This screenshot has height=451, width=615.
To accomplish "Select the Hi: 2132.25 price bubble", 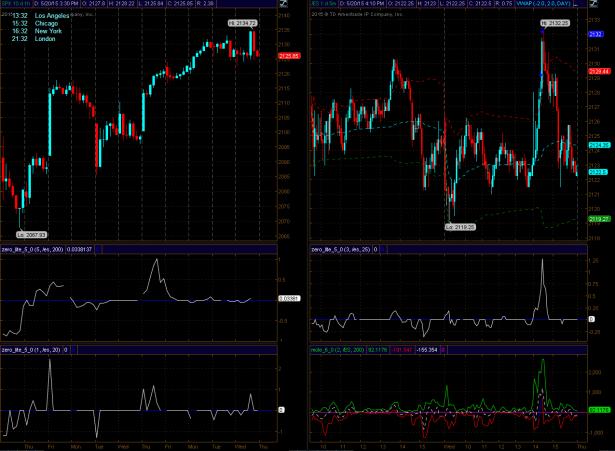I will click(x=551, y=21).
